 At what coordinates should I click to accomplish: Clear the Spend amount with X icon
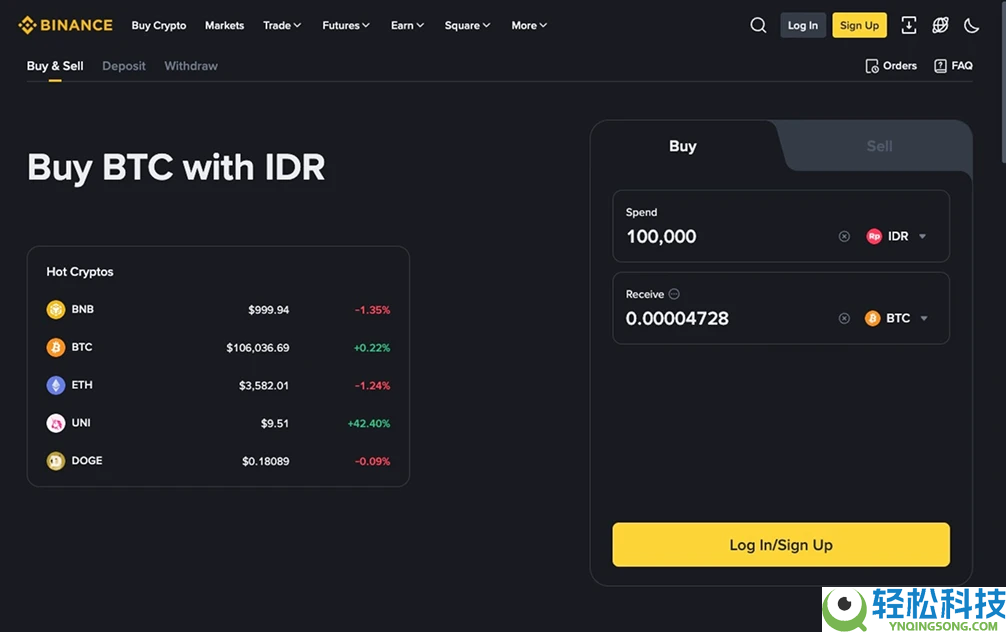844,237
